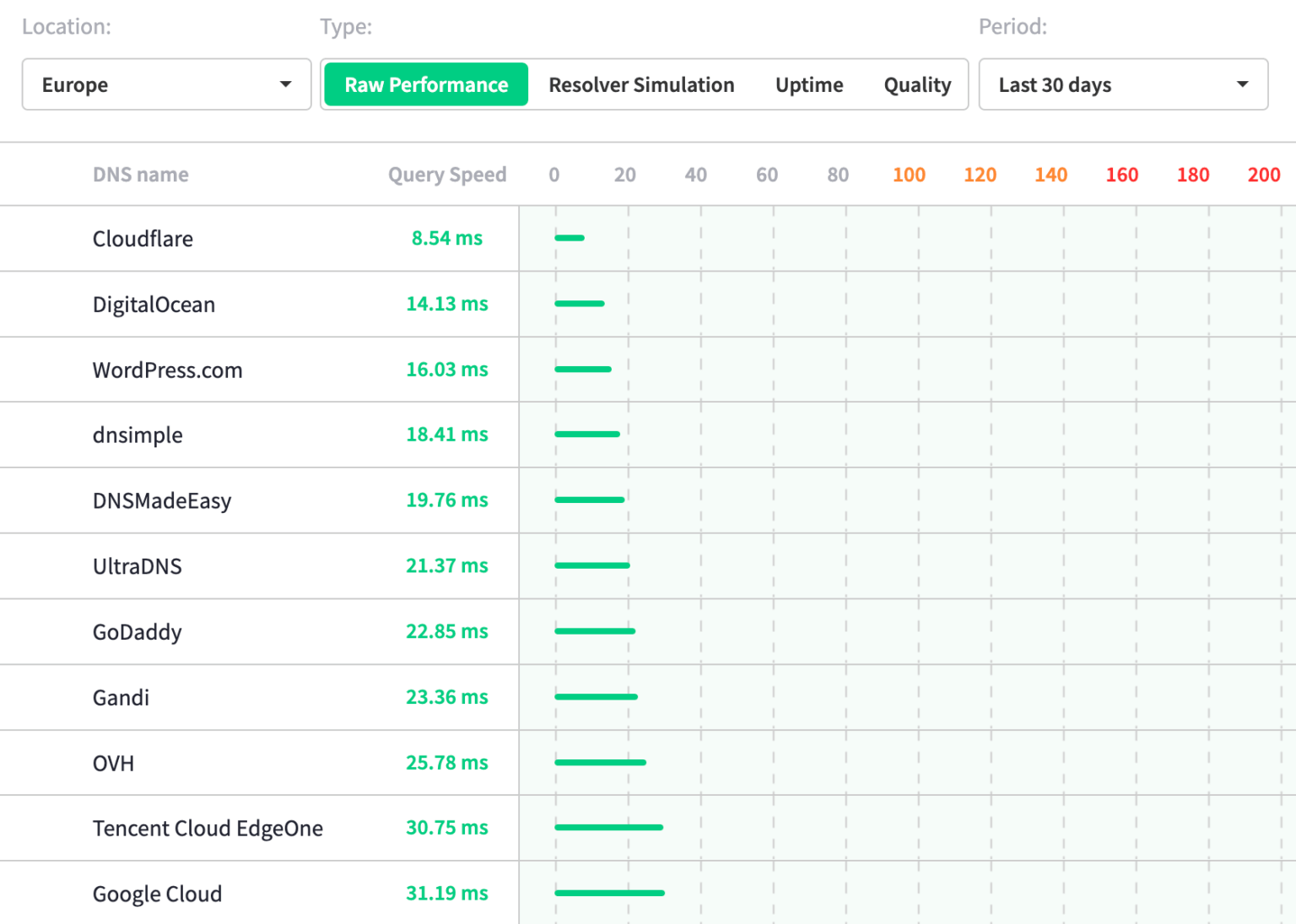Open the dnsimple DNS provider entry
Screen dimensions: 1296x924
click(x=138, y=435)
